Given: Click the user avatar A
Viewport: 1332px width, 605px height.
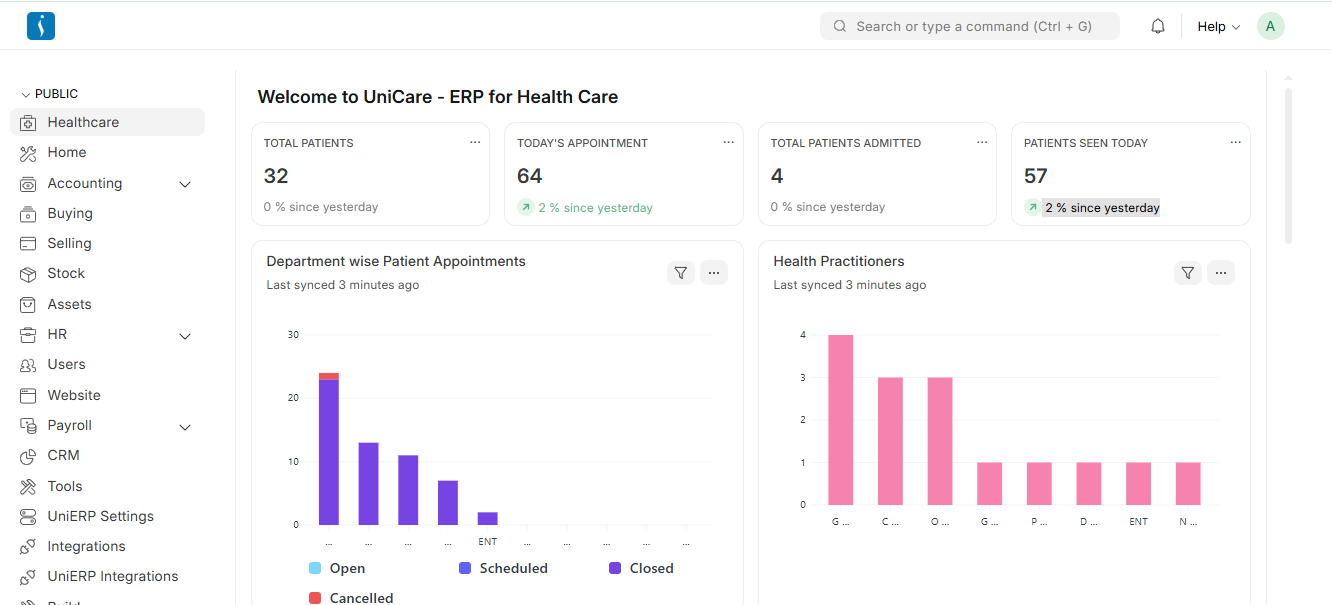Looking at the screenshot, I should click(x=1270, y=27).
